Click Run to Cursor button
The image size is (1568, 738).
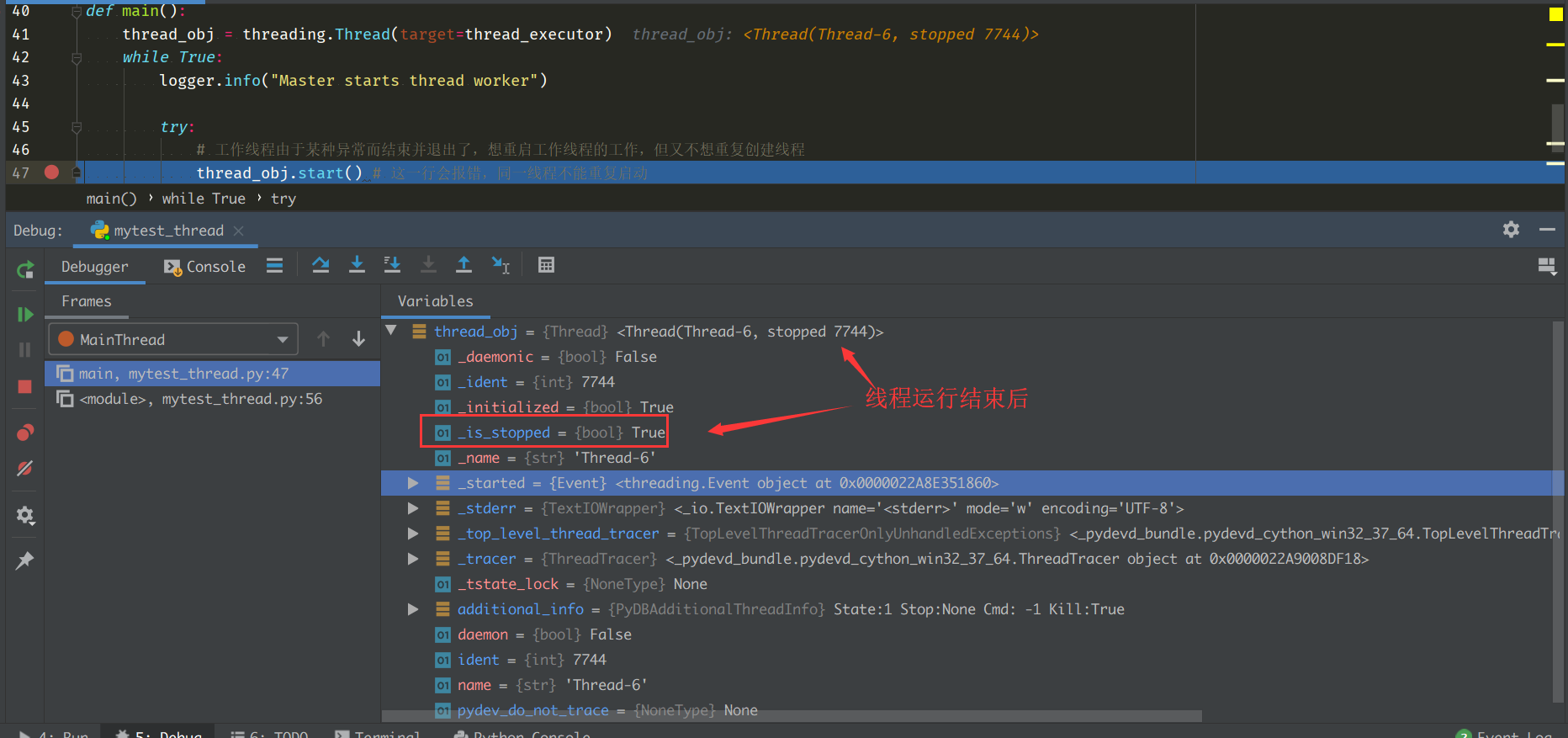click(x=501, y=265)
